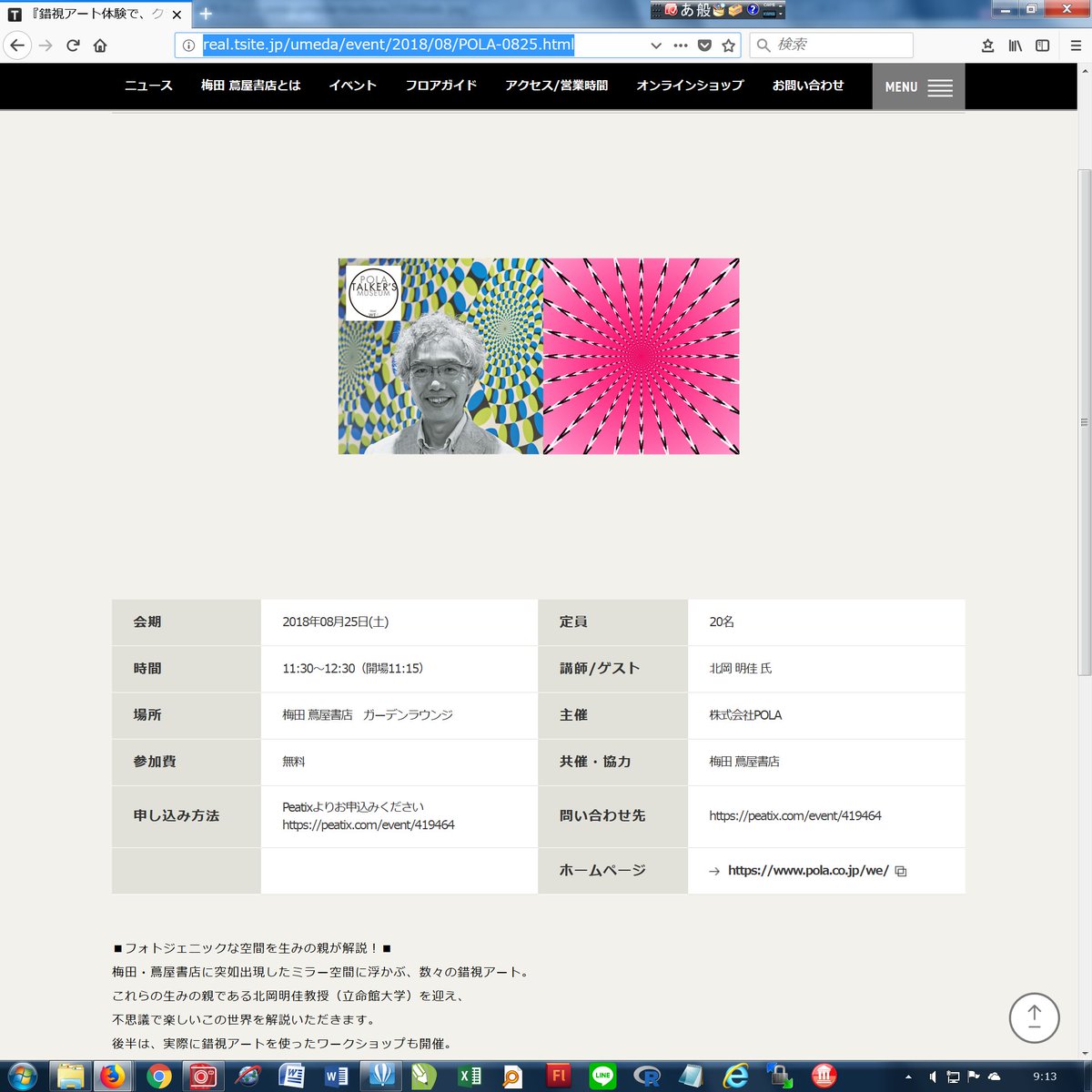1092x1092 pixels.
Task: Open the ニュース menu item
Action: (148, 86)
